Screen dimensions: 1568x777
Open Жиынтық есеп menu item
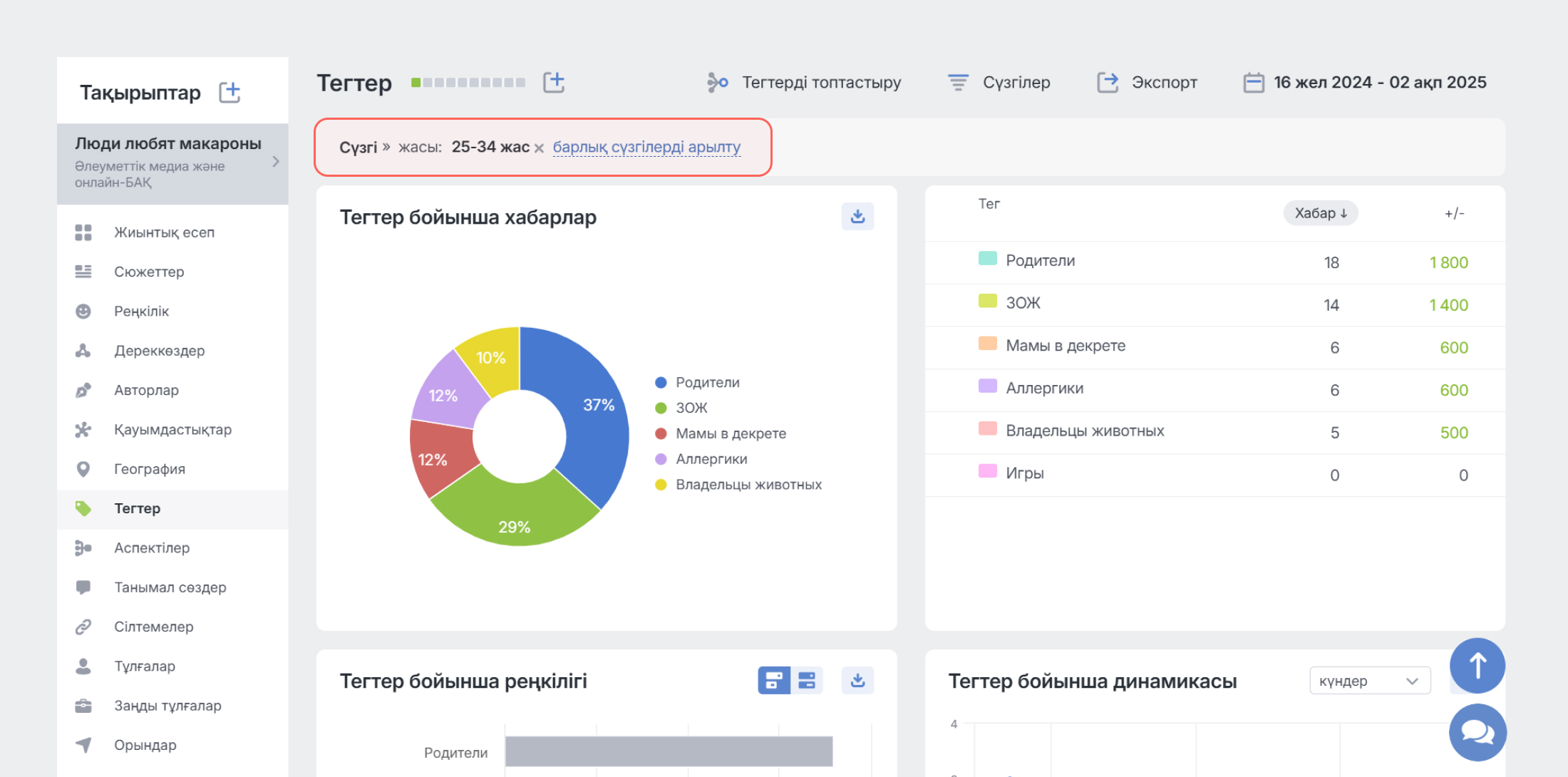click(172, 232)
